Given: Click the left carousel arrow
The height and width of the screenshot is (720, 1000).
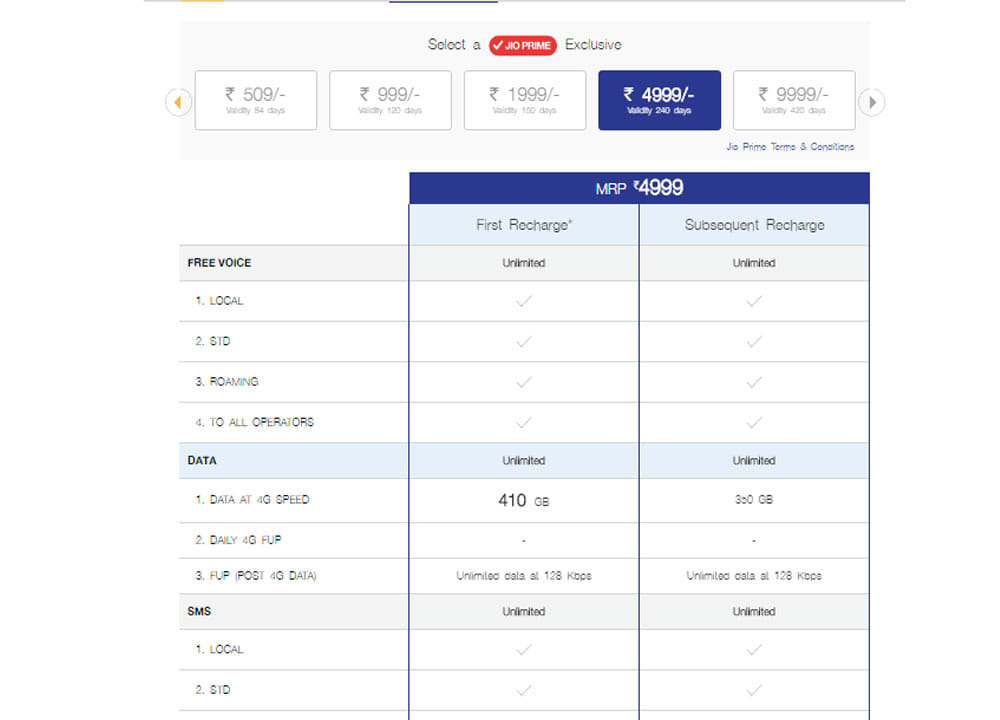Looking at the screenshot, I should point(178,102).
